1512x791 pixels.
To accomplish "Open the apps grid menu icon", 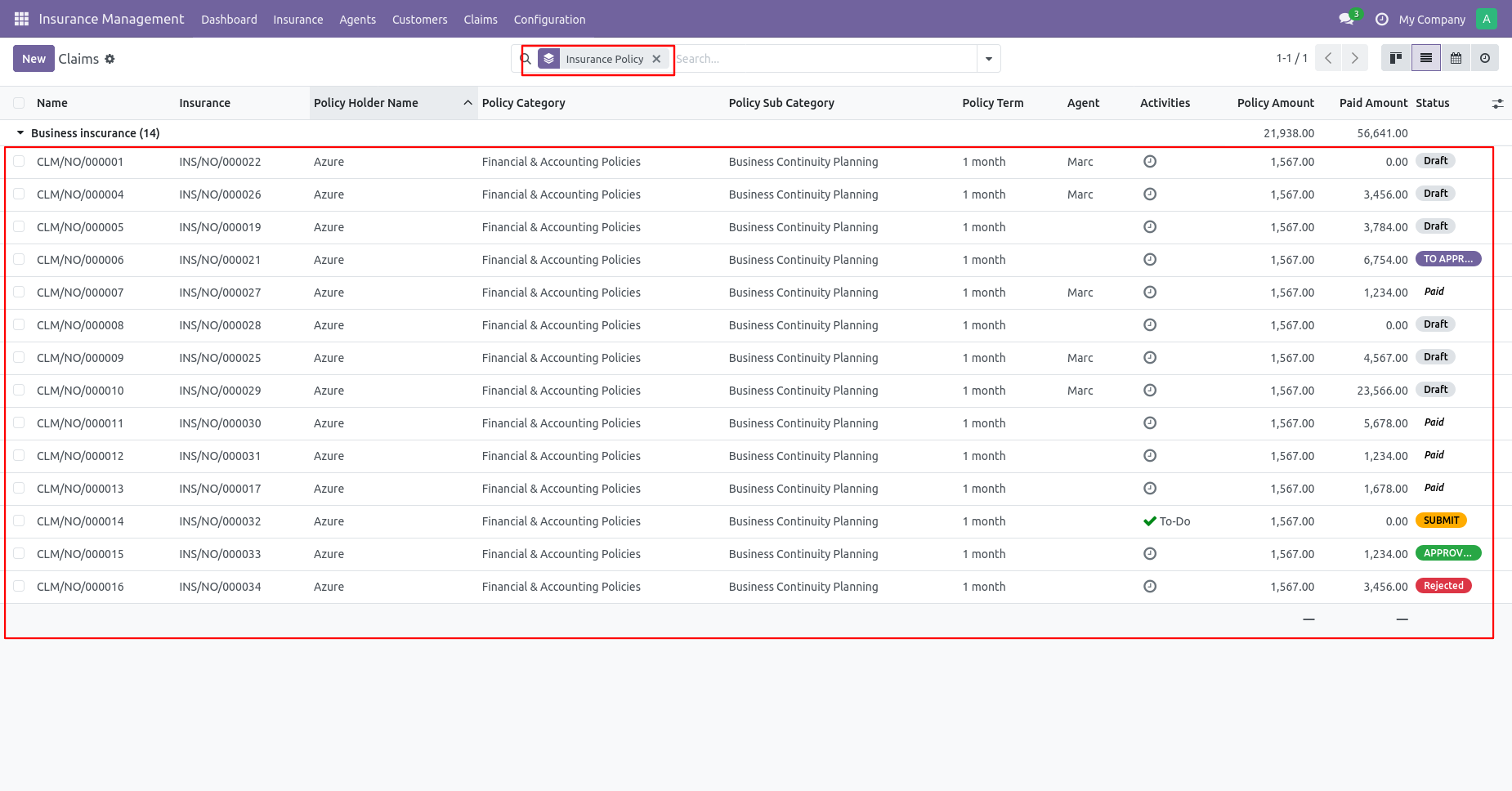I will (21, 19).
